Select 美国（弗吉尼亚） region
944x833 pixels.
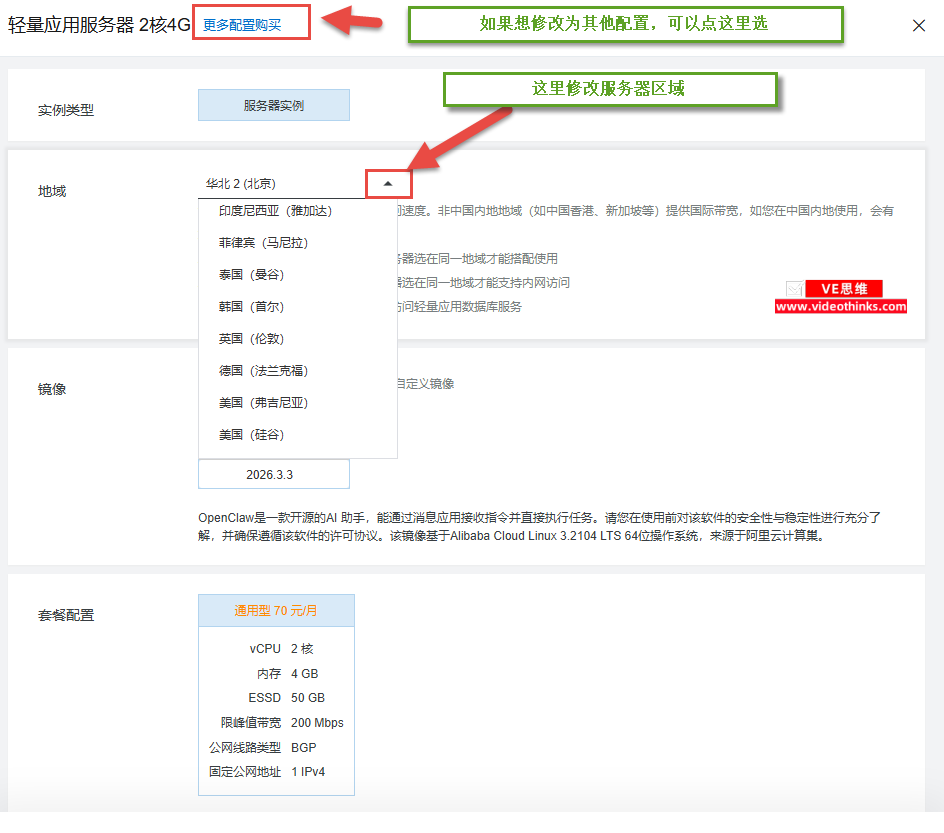(263, 403)
